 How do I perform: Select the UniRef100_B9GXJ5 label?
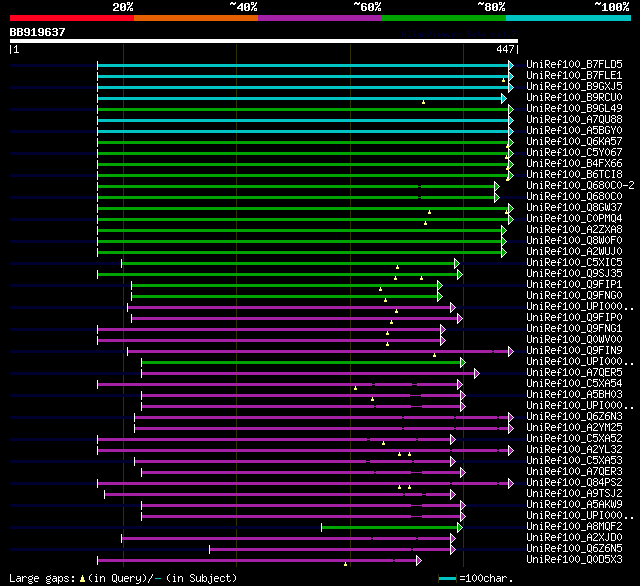[574, 87]
